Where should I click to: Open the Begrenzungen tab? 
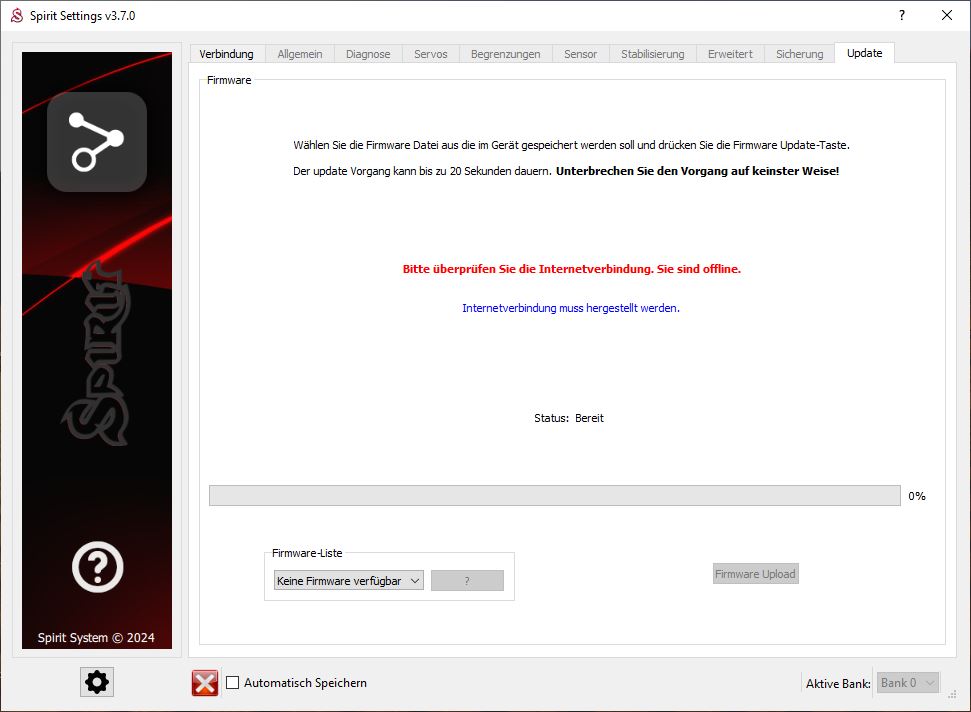point(506,54)
